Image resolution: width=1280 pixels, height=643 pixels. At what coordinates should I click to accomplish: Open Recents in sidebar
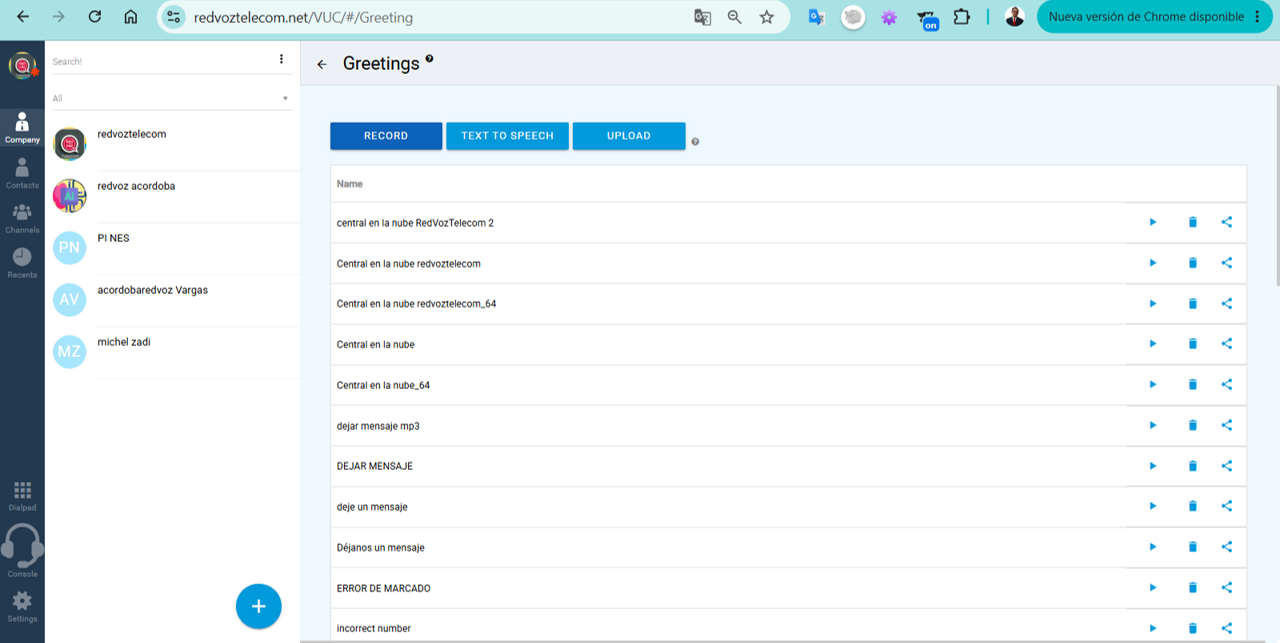pos(22,263)
